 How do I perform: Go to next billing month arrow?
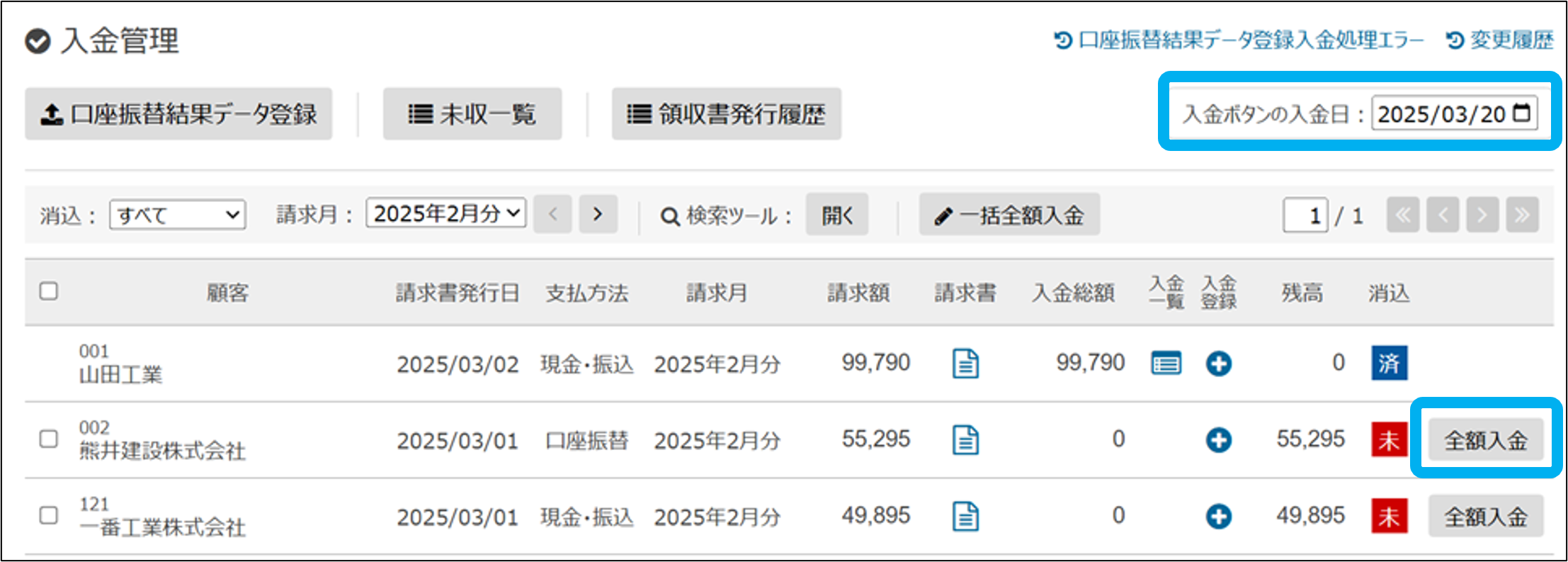[x=598, y=214]
